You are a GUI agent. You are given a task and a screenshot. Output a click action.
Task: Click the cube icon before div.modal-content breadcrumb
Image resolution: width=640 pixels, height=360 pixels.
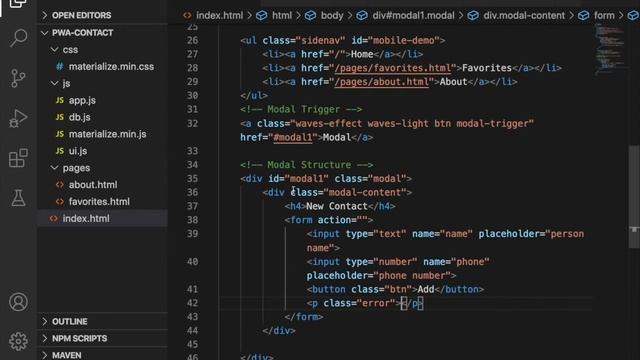click(x=473, y=16)
